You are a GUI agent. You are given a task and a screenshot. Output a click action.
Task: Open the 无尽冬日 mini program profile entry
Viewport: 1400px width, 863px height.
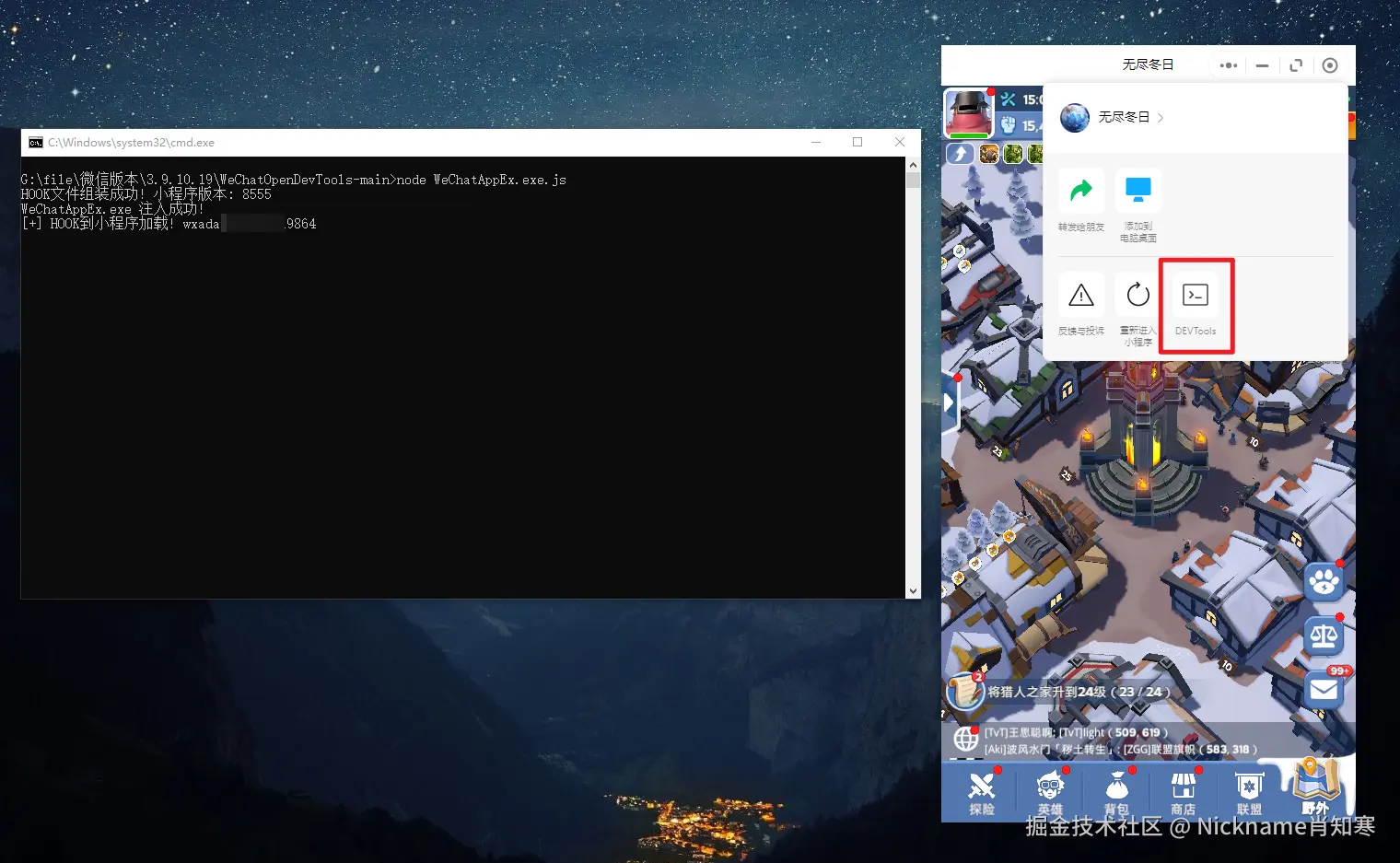tap(1113, 118)
